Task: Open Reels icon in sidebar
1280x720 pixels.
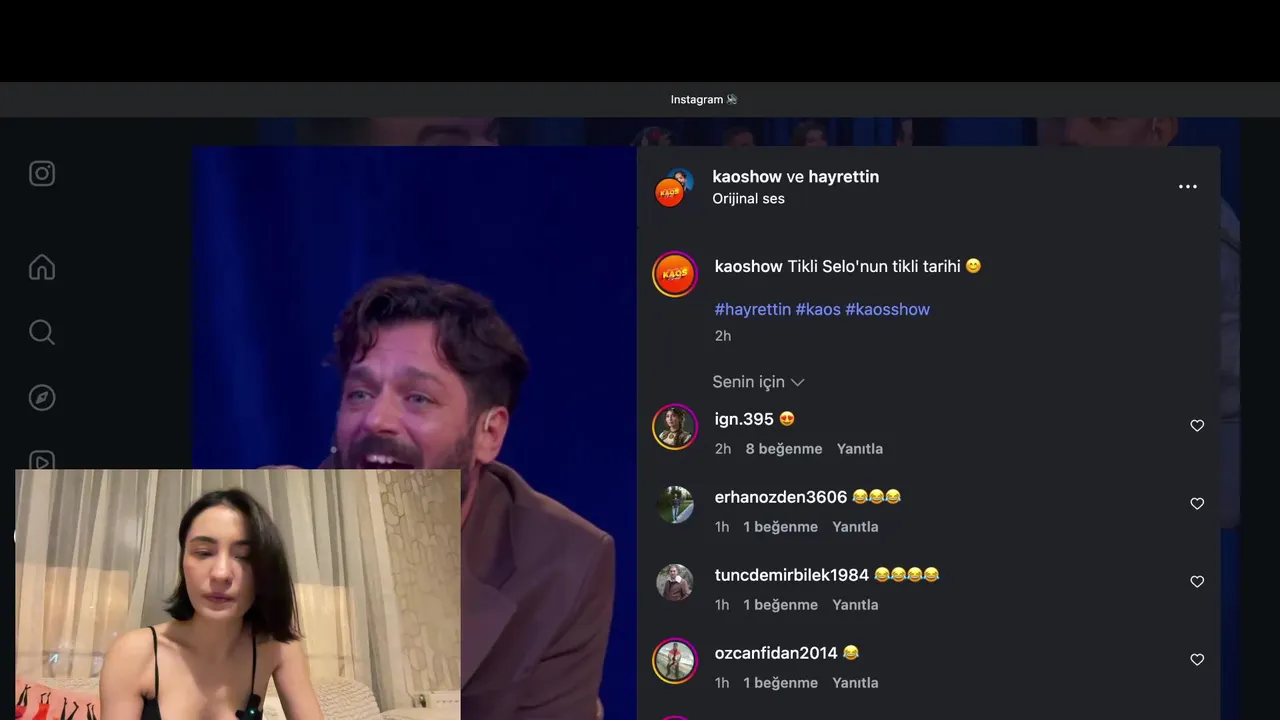Action: click(42, 460)
